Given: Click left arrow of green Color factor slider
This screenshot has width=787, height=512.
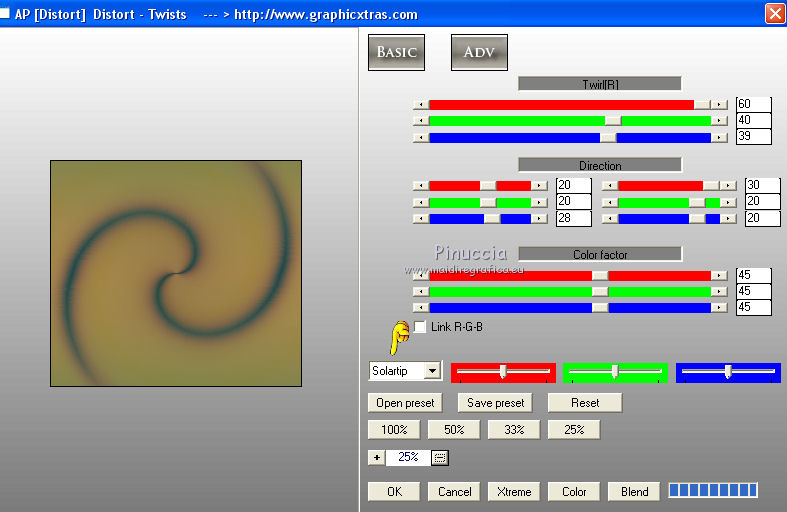Looking at the screenshot, I should click(x=421, y=292).
